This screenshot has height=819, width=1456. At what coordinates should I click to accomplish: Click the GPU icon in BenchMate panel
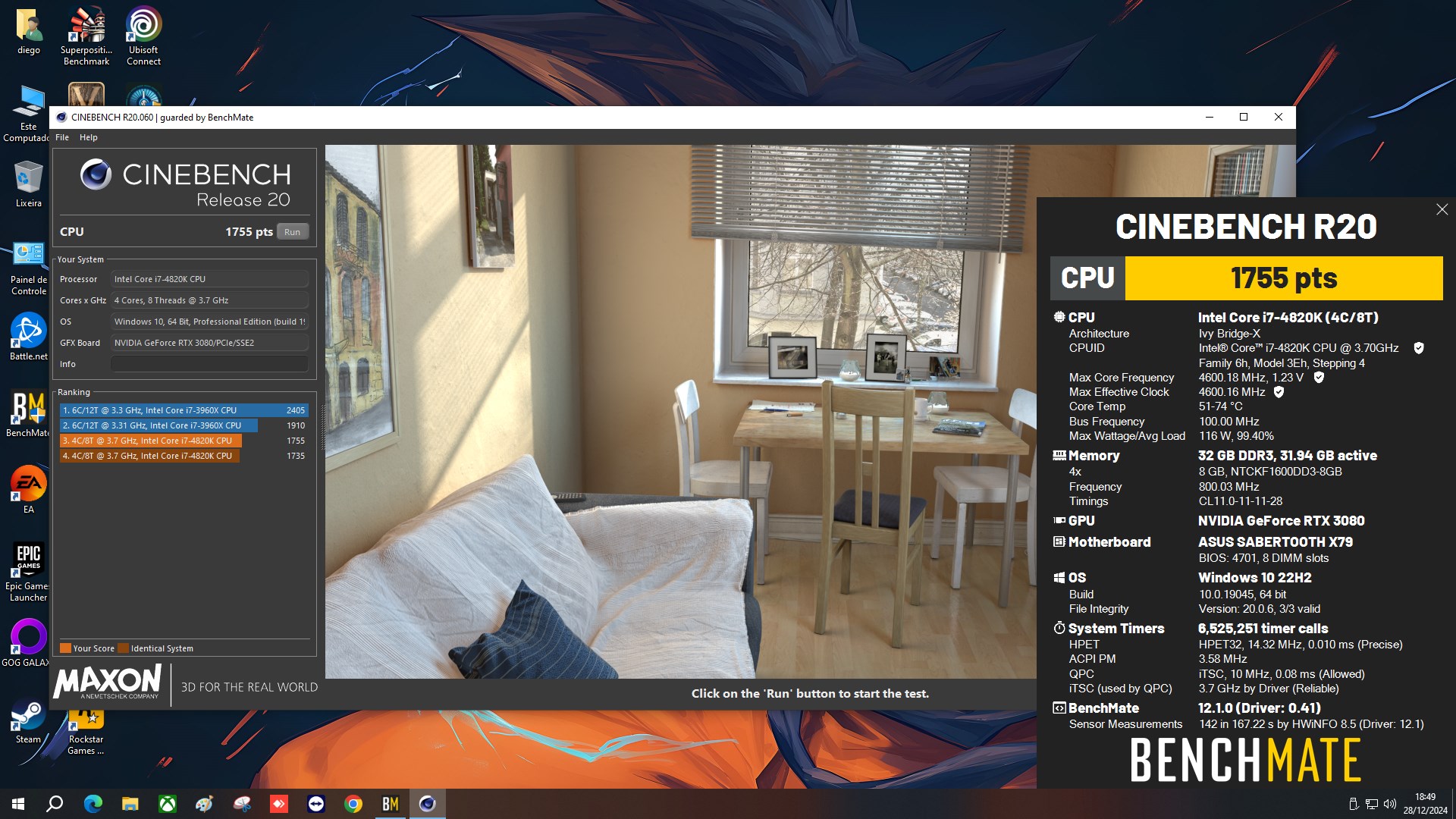pos(1059,521)
